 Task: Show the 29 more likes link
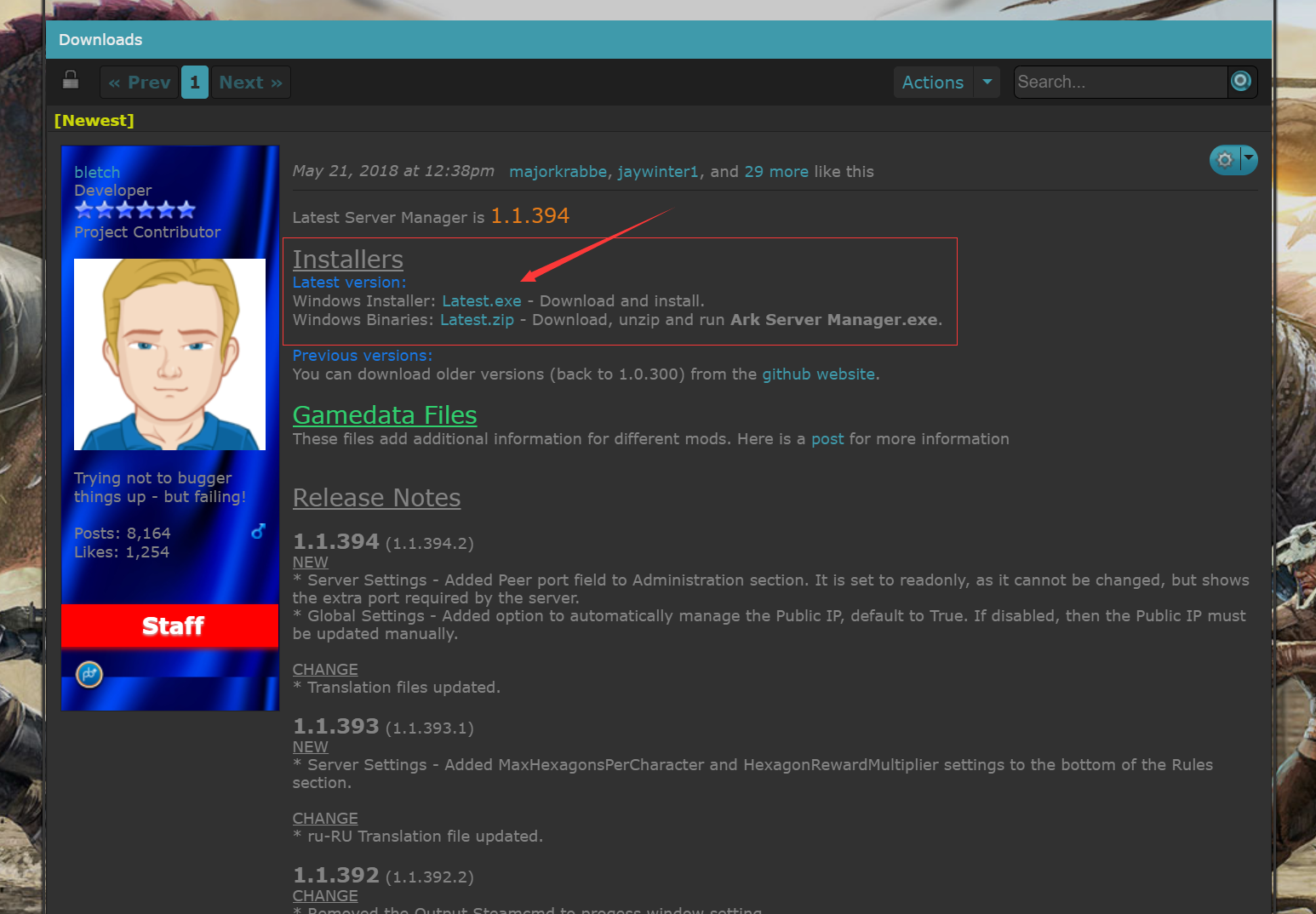click(776, 171)
